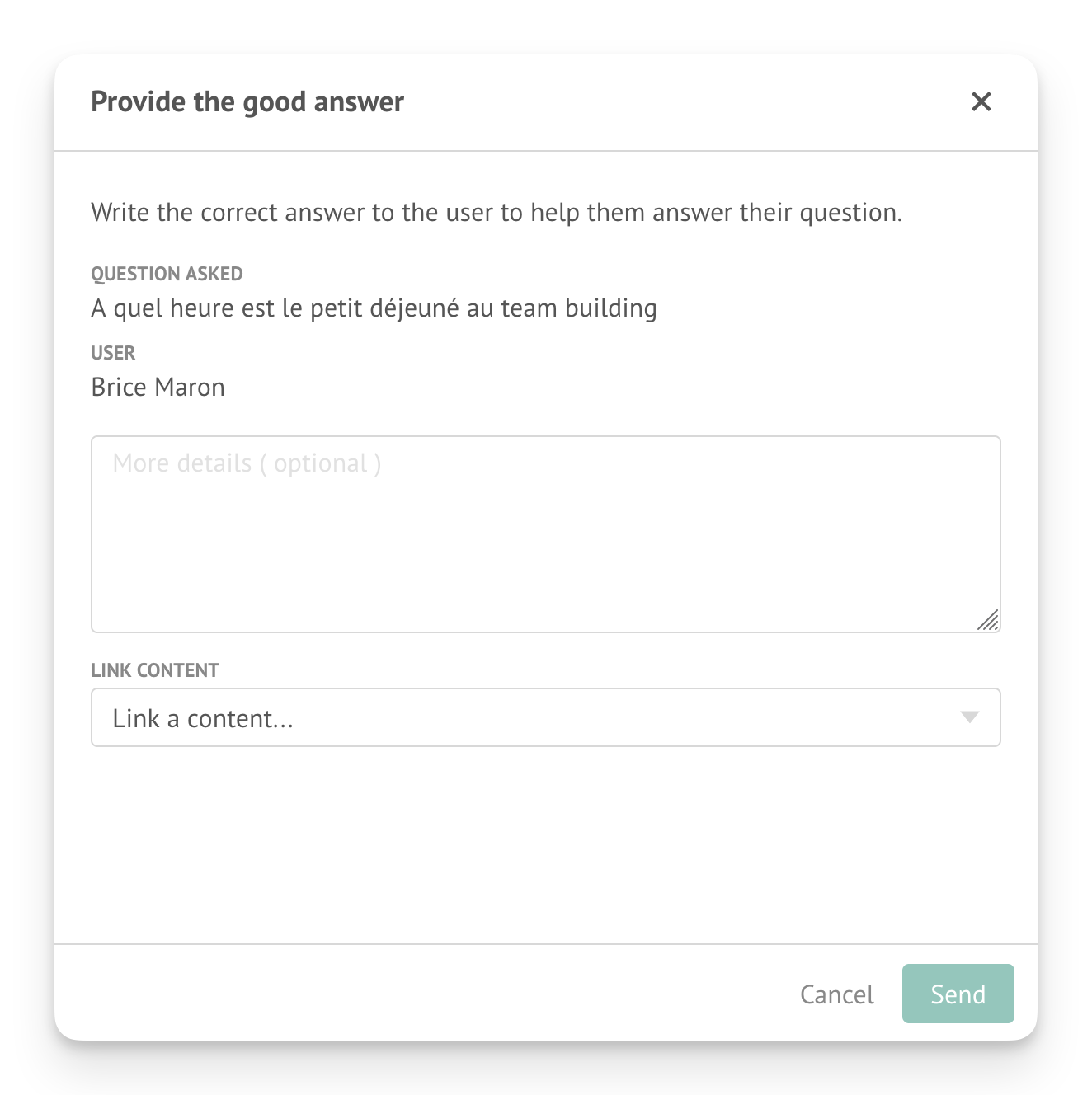Click the dialog title Provide the good answer
This screenshot has height=1095, width=1092.
[x=247, y=102]
